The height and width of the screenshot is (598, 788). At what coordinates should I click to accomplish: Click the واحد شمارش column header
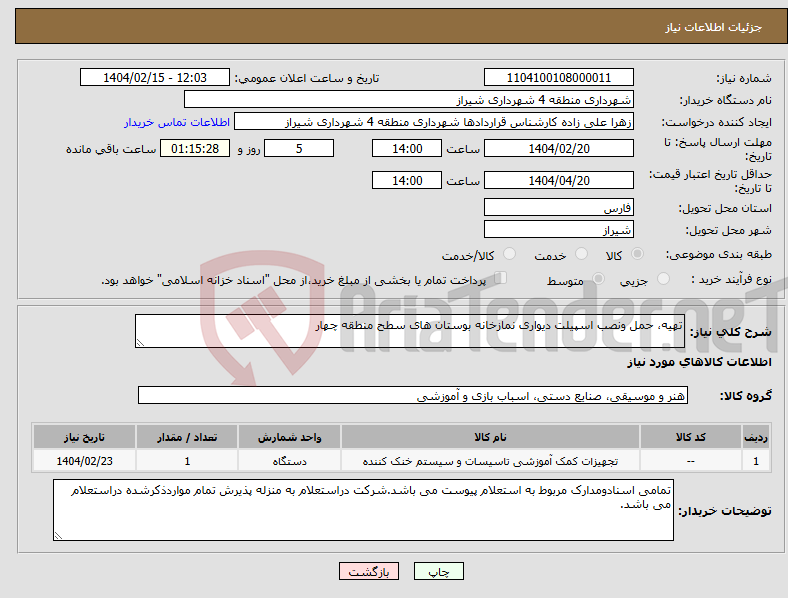point(289,437)
